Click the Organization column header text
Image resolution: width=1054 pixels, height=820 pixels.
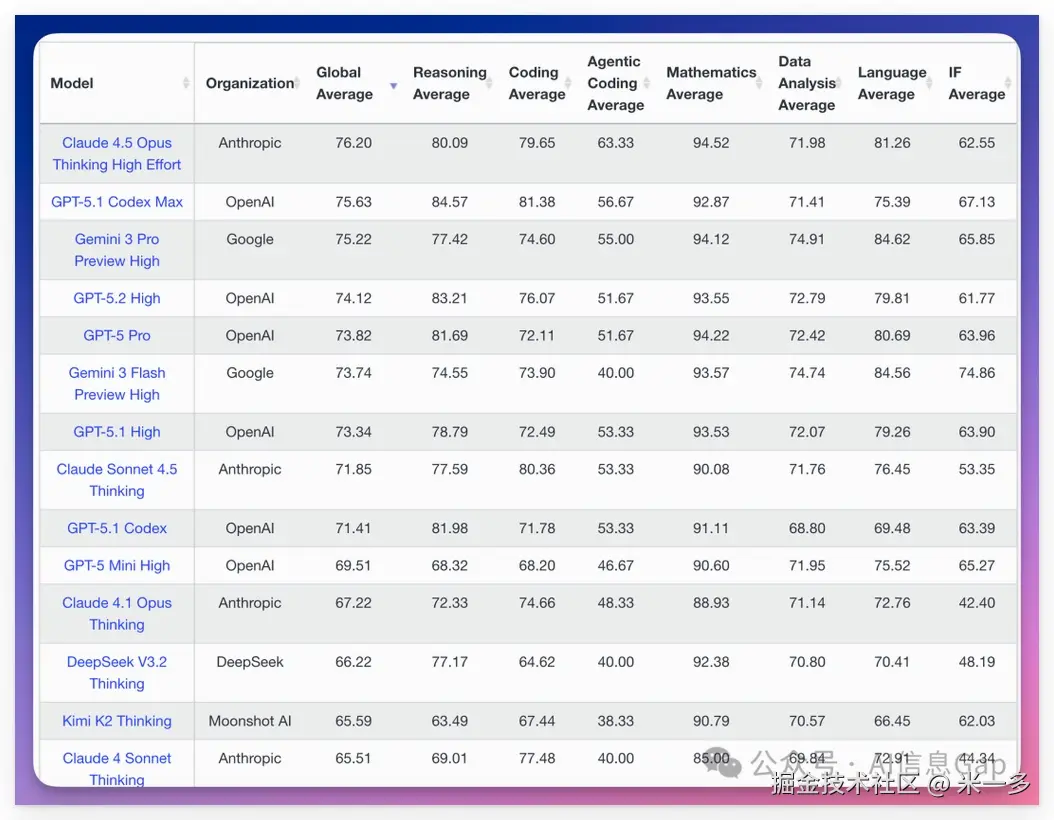tap(249, 83)
